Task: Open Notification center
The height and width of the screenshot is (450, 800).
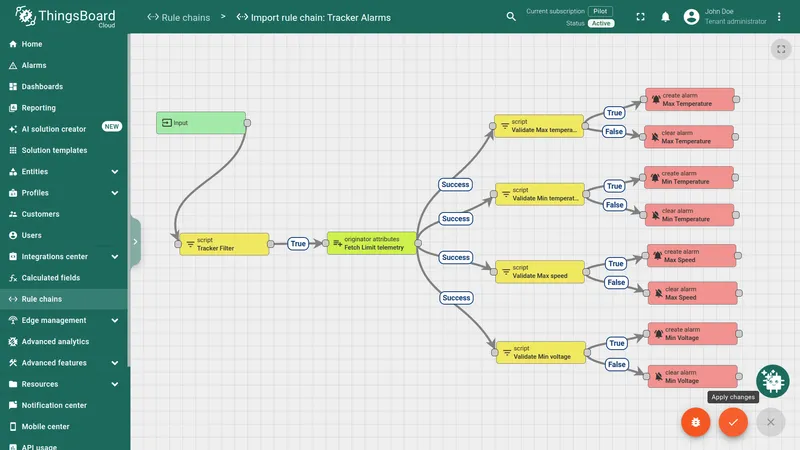Action: (x=64, y=406)
